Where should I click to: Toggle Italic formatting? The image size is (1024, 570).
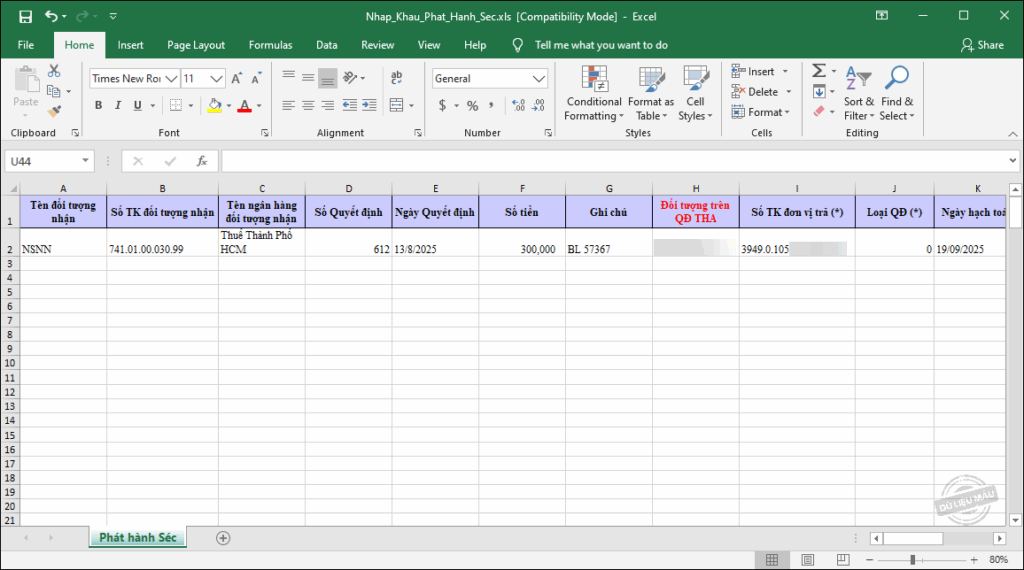click(117, 106)
